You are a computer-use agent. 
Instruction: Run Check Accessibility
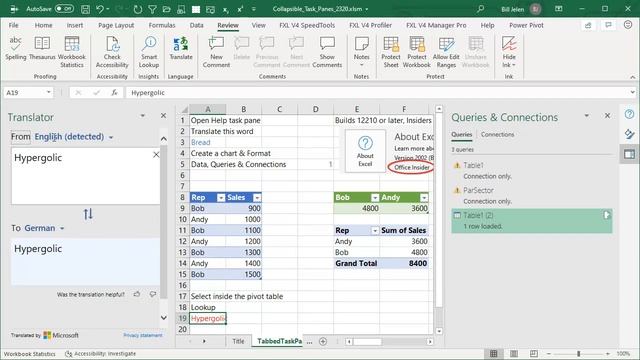tap(112, 52)
